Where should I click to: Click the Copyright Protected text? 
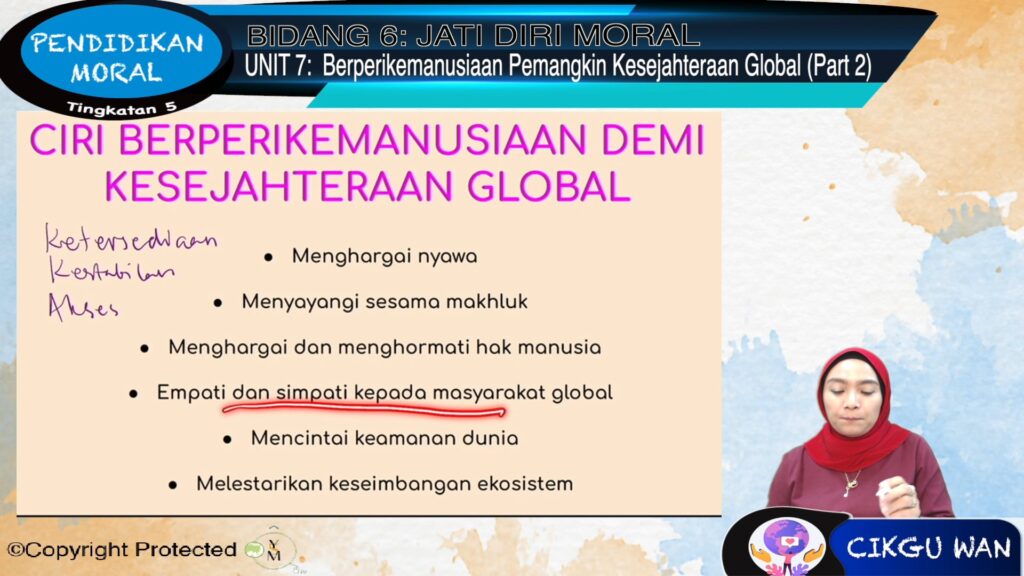pyautogui.click(x=122, y=549)
